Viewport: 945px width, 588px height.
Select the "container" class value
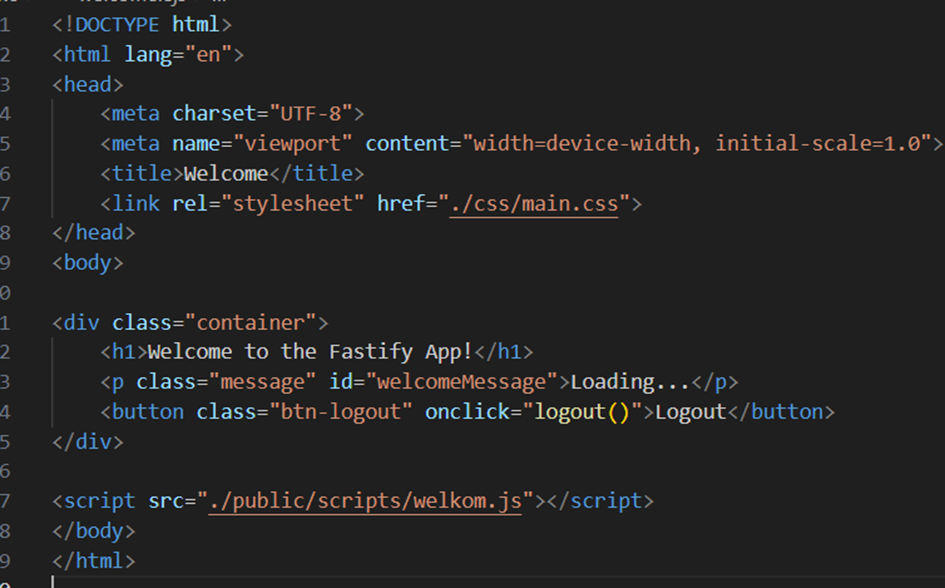click(x=251, y=322)
